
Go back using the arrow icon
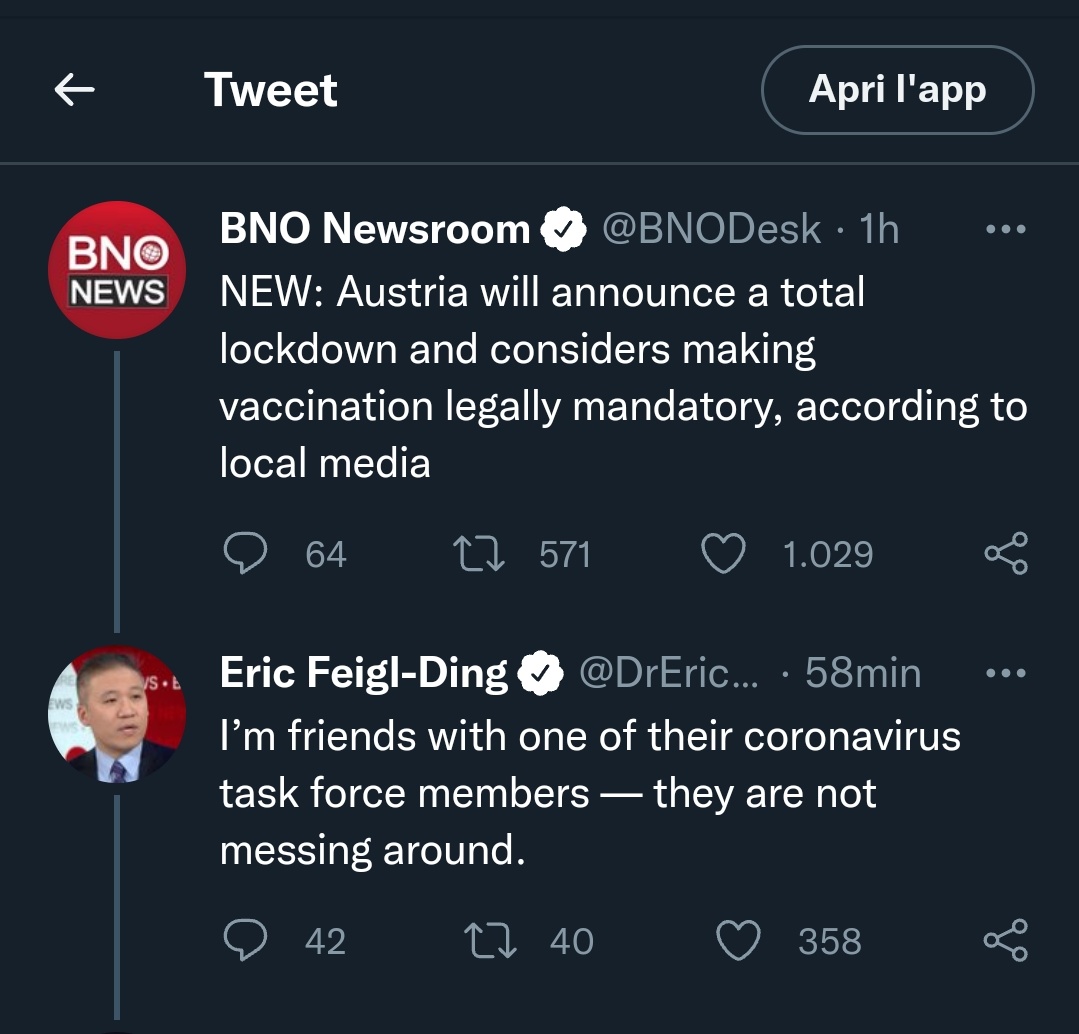(x=74, y=91)
